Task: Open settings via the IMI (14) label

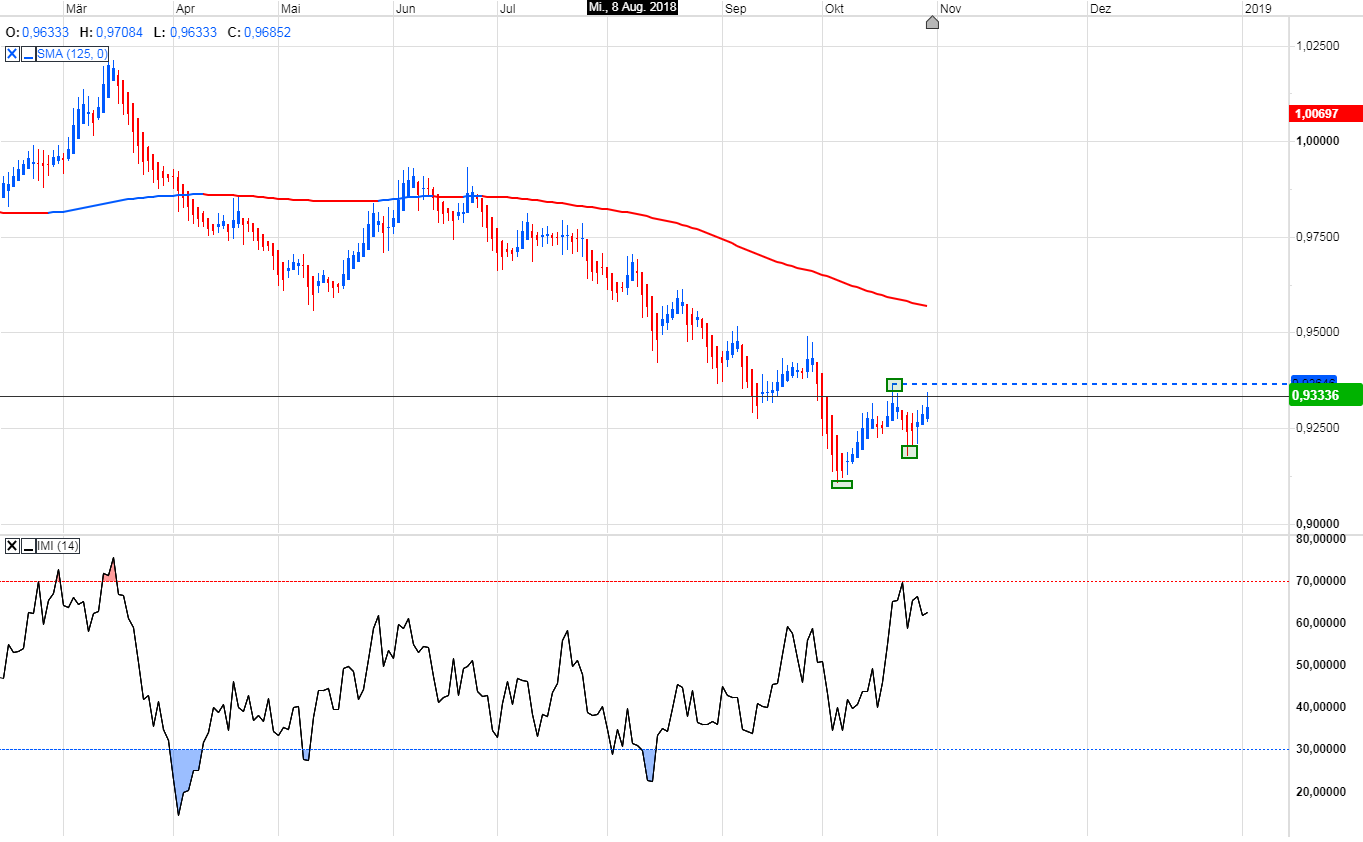Action: click(x=58, y=546)
